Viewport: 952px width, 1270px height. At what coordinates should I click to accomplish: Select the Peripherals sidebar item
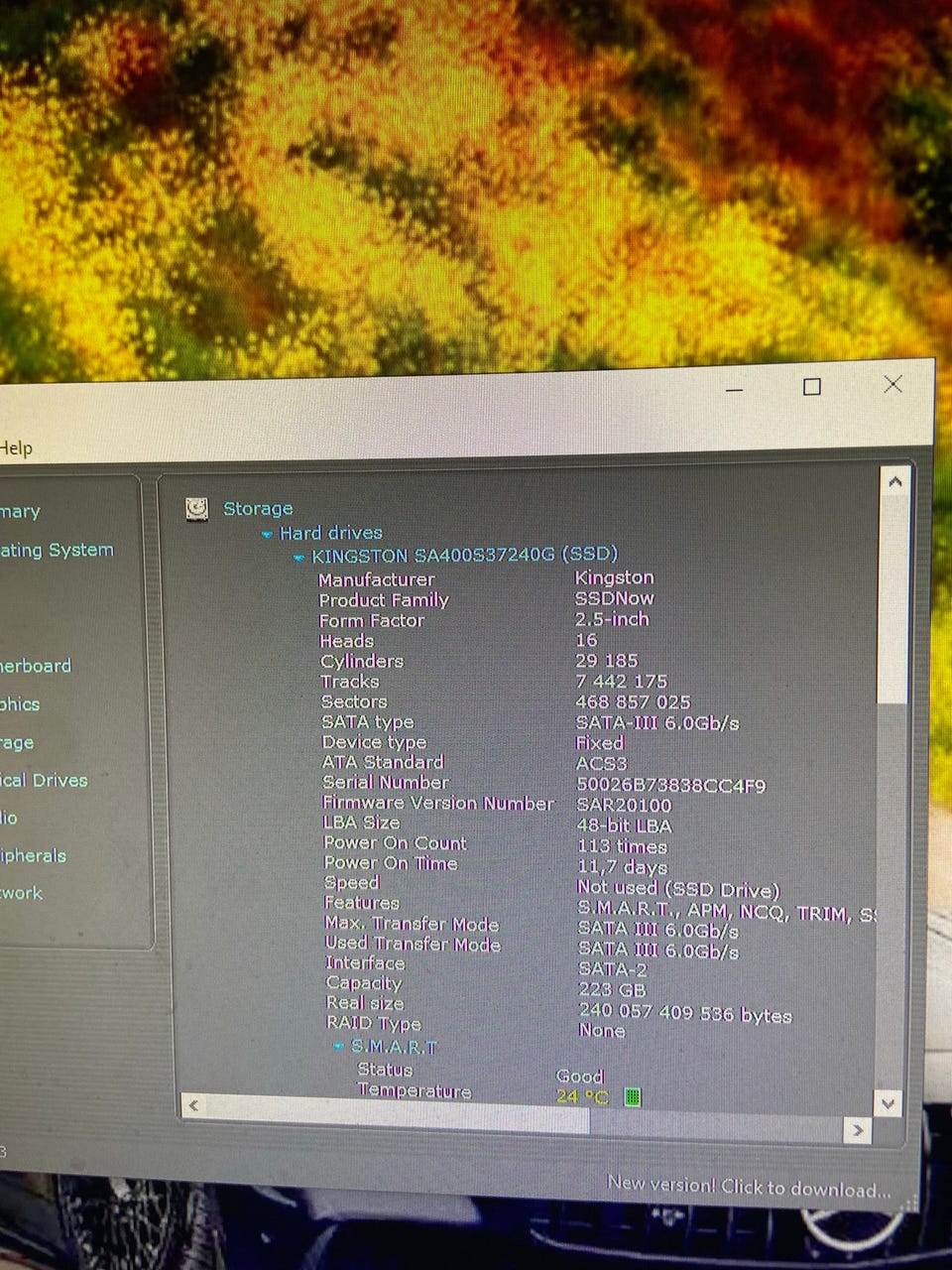click(33, 855)
